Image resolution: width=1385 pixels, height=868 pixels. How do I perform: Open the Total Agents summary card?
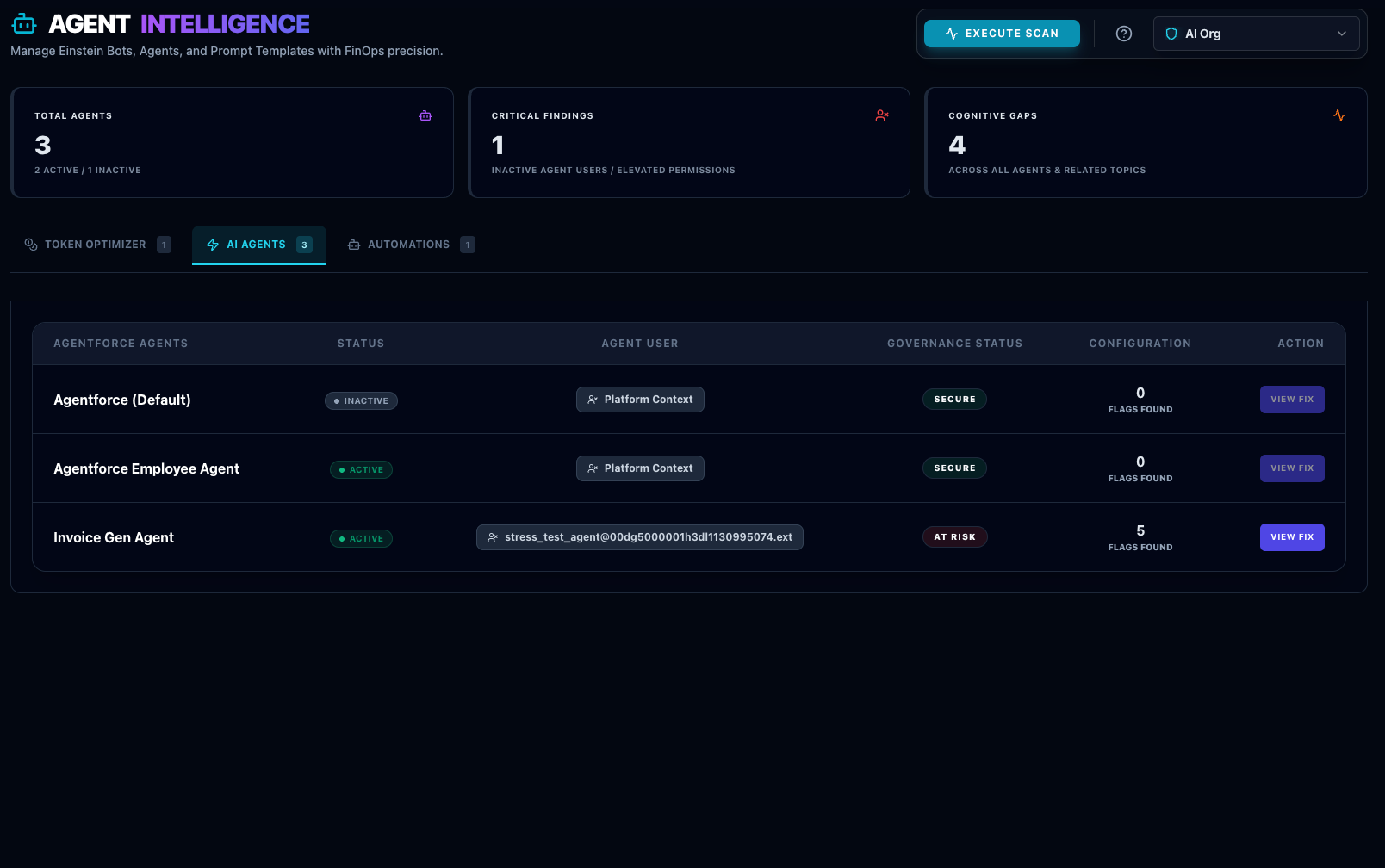[232, 142]
